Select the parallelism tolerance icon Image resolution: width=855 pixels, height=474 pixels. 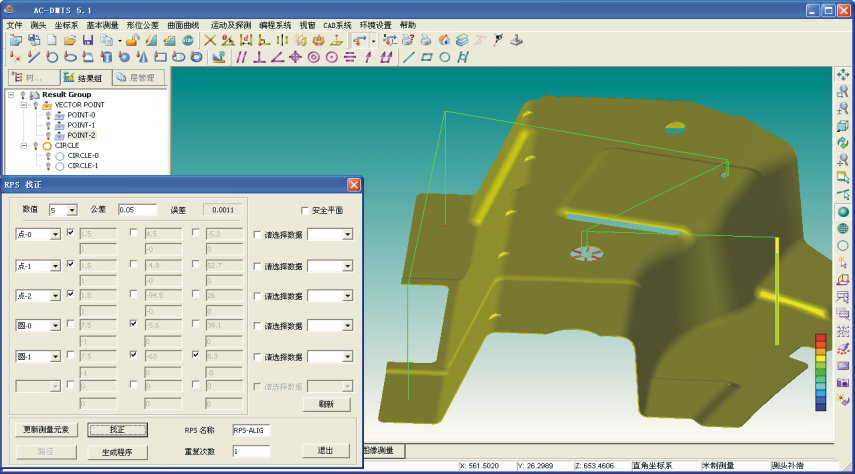[x=241, y=57]
